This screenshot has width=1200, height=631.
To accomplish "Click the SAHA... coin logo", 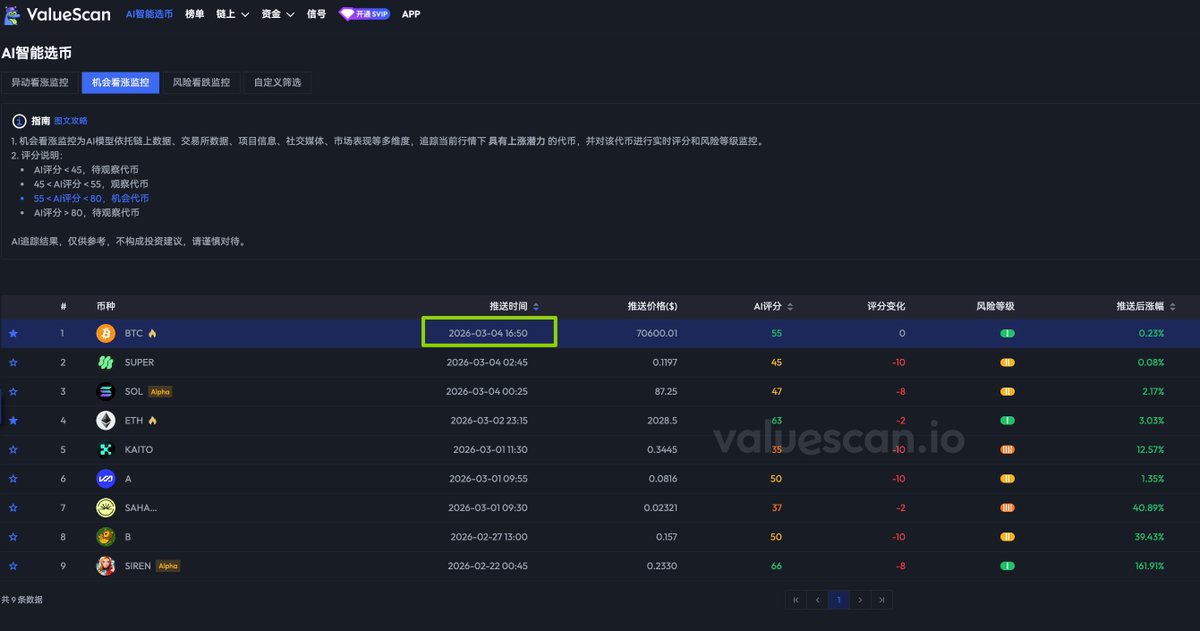I will pos(106,508).
